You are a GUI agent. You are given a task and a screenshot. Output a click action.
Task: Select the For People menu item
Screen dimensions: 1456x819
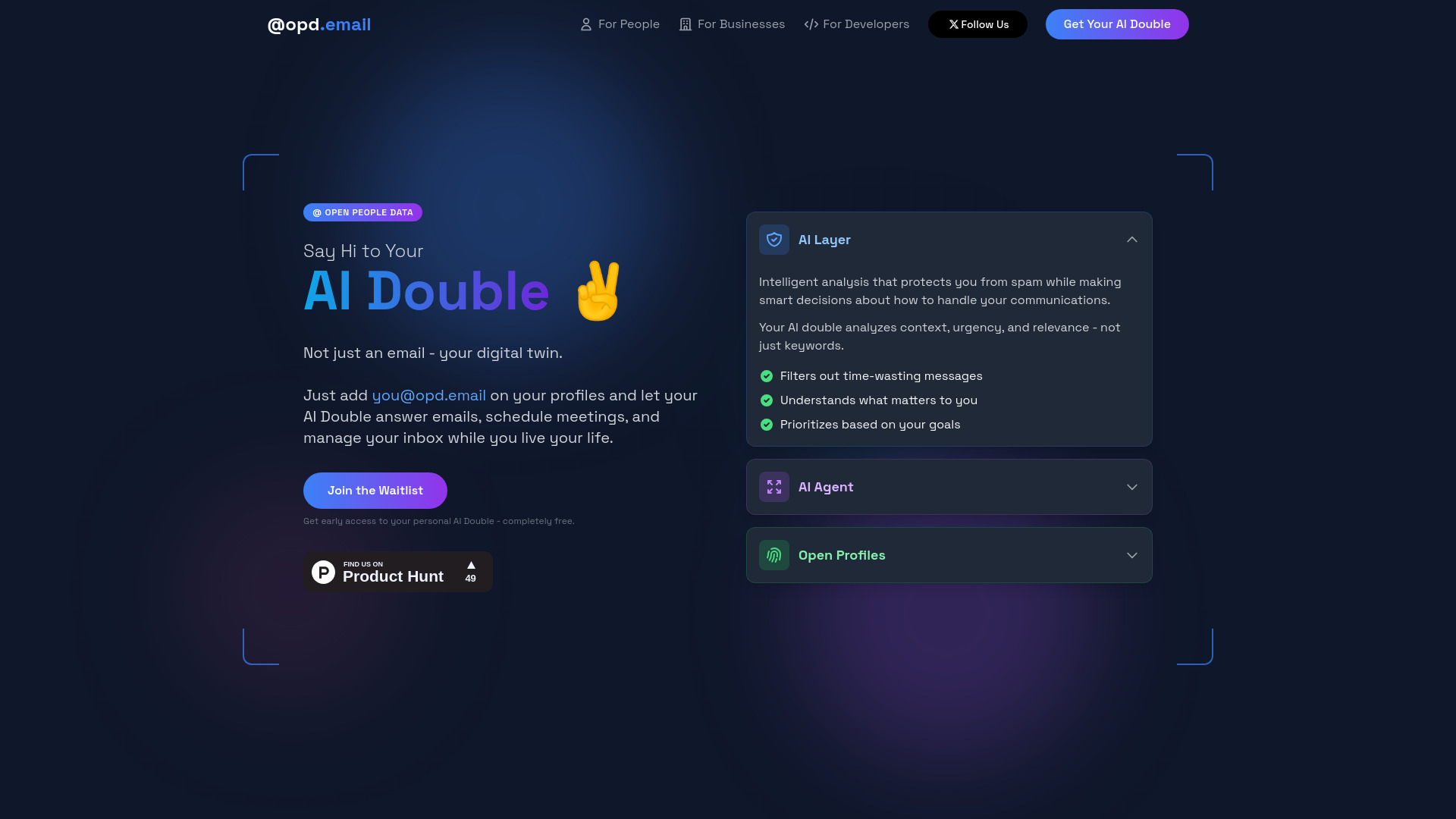click(619, 24)
